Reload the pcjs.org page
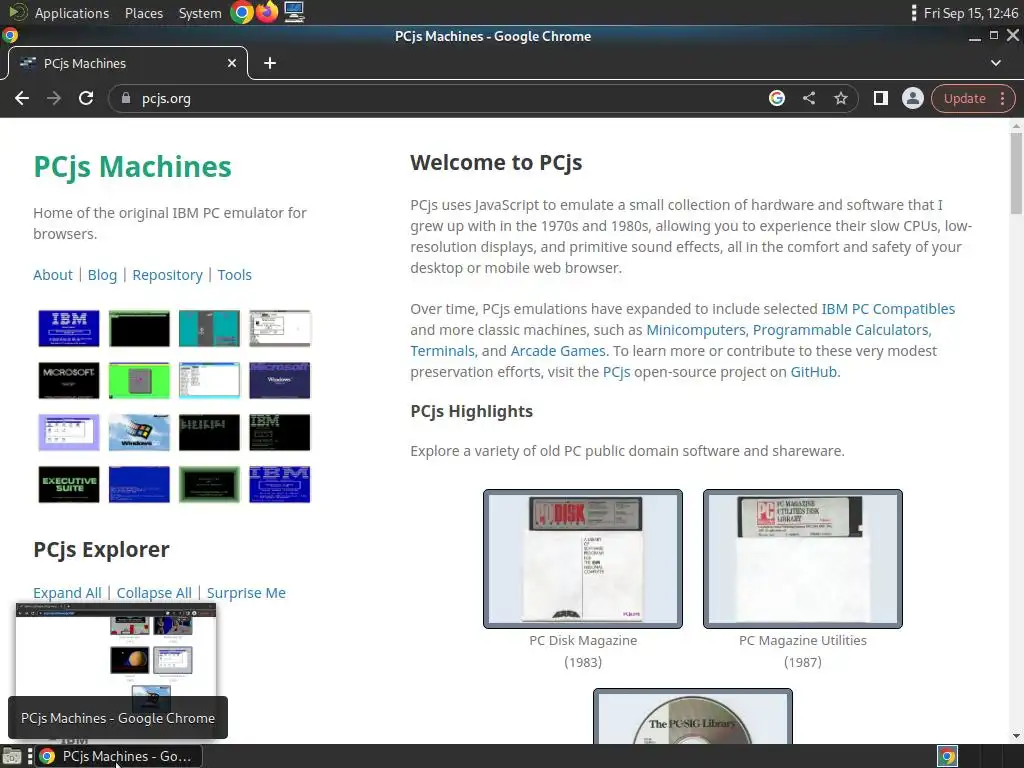Viewport: 1024px width, 768px height. point(86,99)
